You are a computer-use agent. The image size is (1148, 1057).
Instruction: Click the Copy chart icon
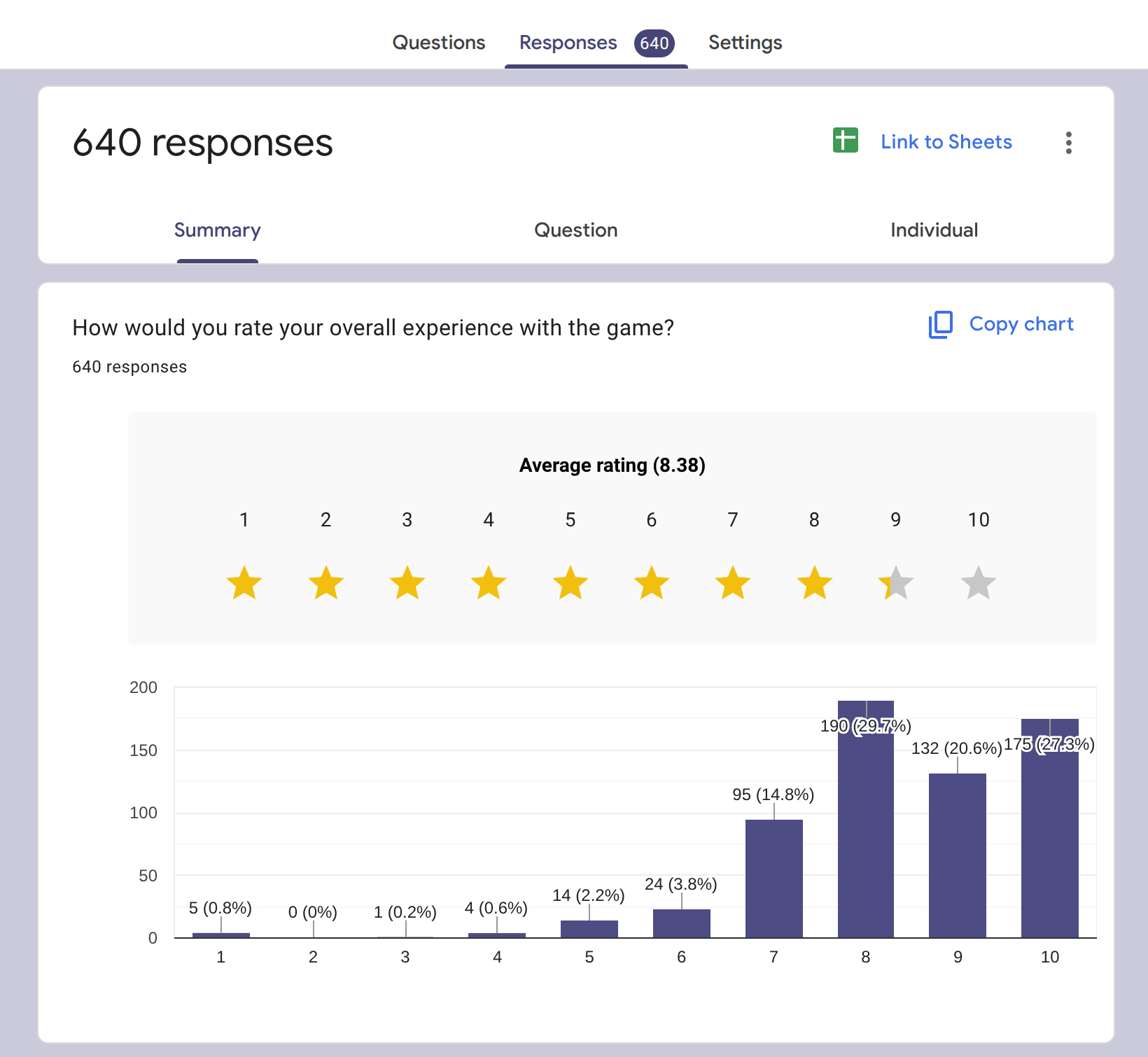[x=941, y=325]
